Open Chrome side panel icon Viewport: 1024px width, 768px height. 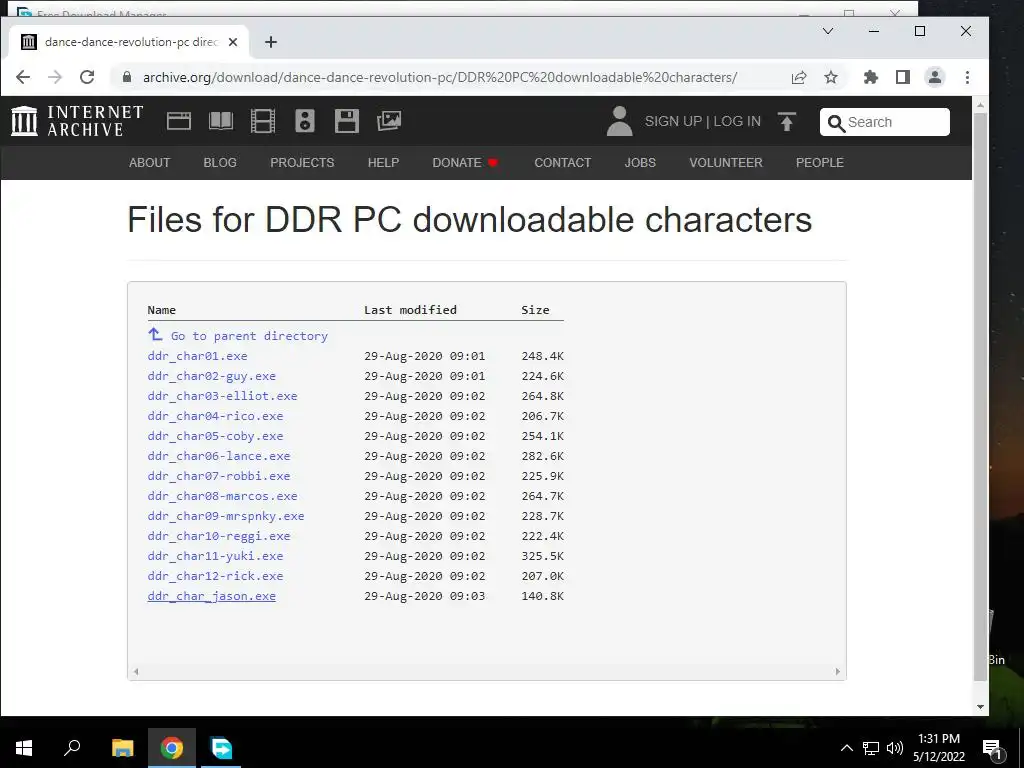[x=903, y=77]
